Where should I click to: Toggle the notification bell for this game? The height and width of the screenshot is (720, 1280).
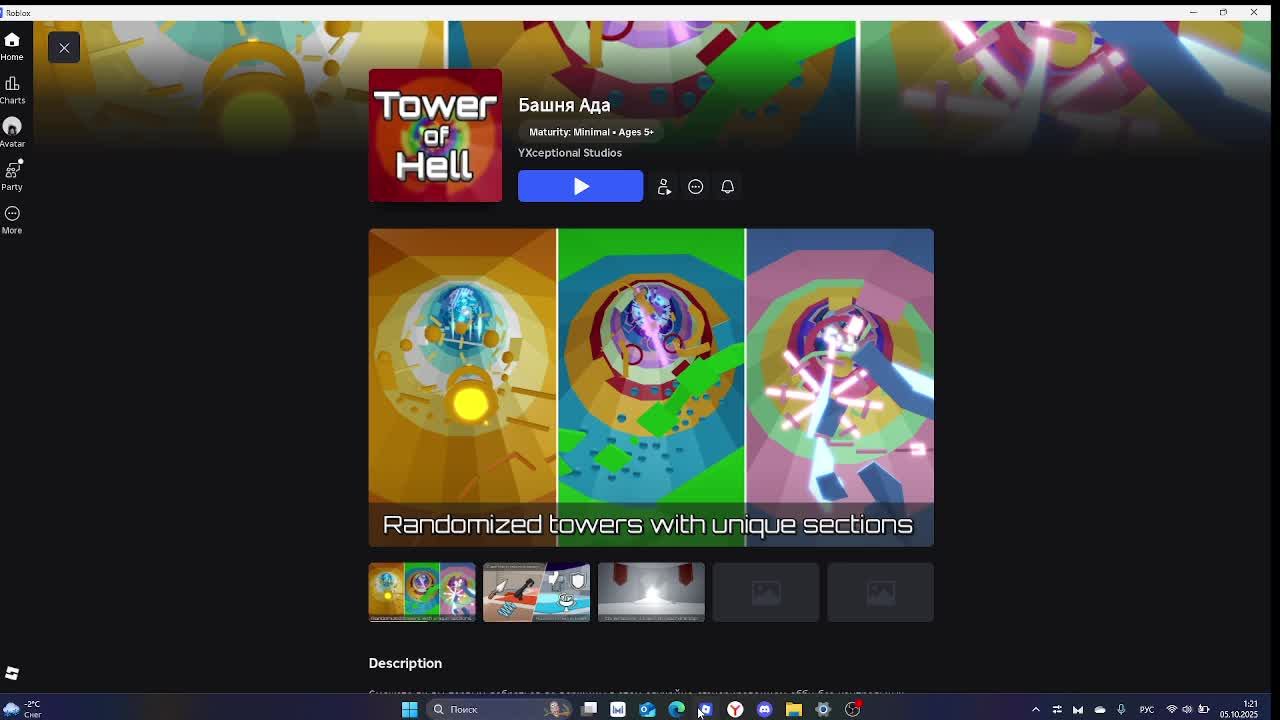(728, 187)
